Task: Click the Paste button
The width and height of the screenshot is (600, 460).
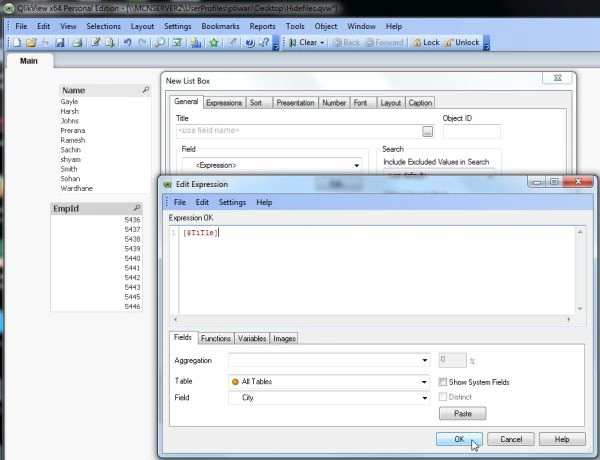Action: pos(463,413)
